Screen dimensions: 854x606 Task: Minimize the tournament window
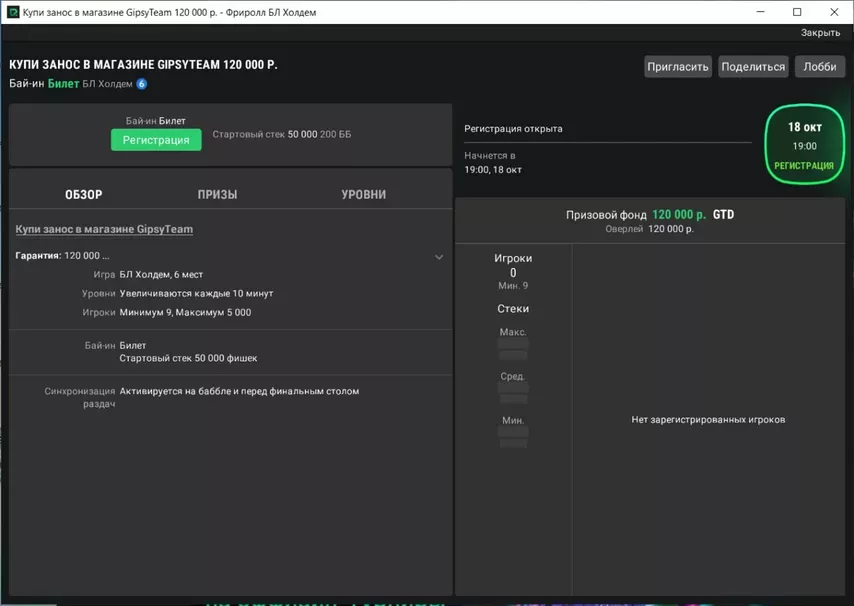[759, 12]
